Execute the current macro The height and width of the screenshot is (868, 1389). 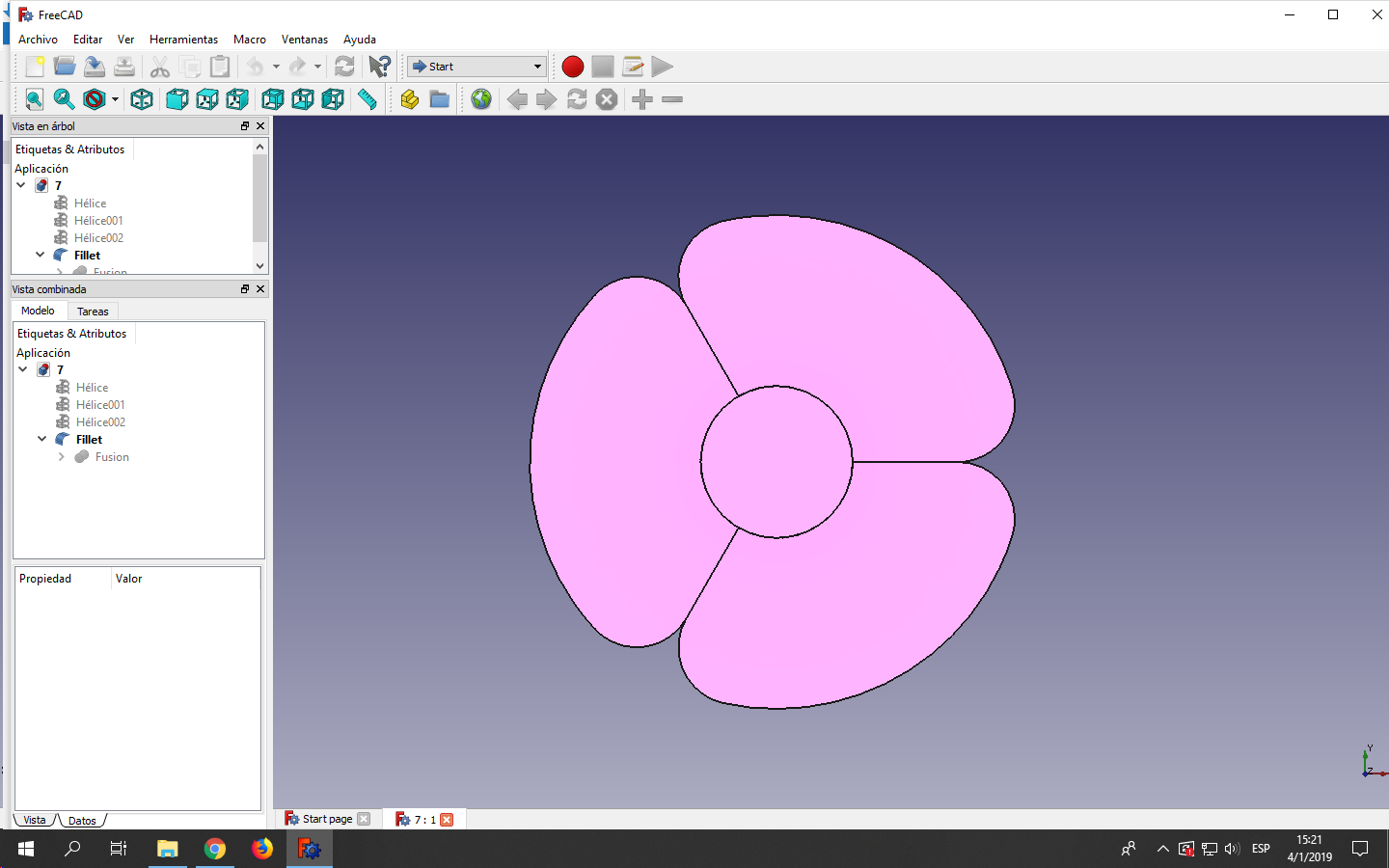(662, 67)
